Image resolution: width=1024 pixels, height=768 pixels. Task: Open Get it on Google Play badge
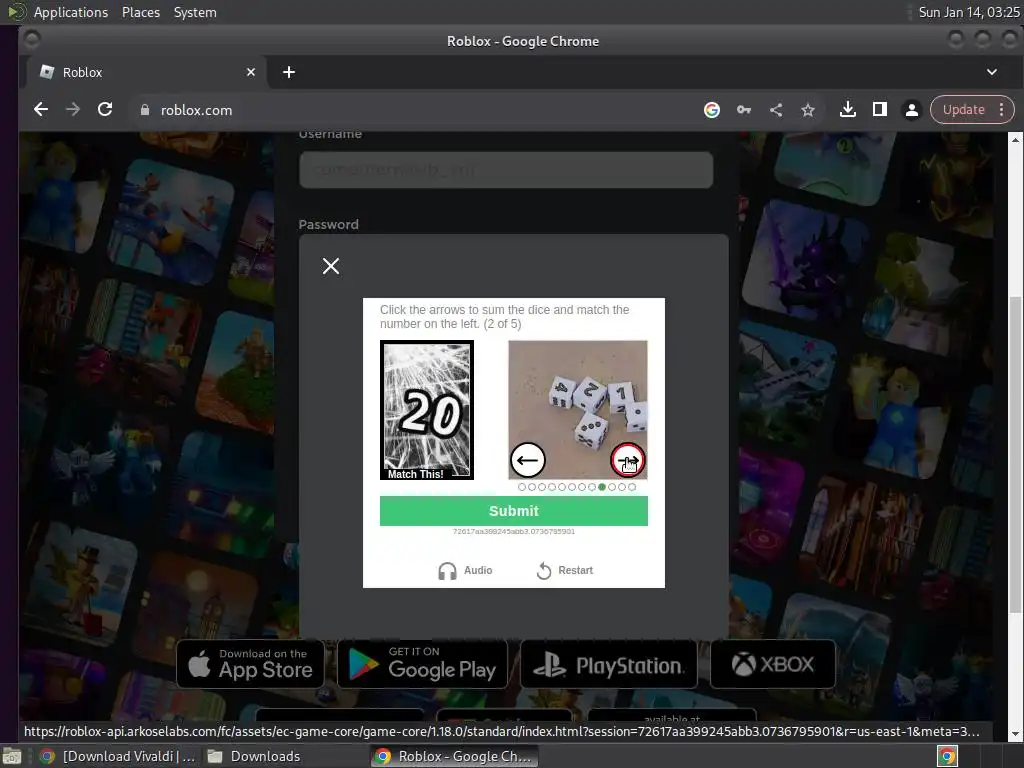(x=423, y=664)
